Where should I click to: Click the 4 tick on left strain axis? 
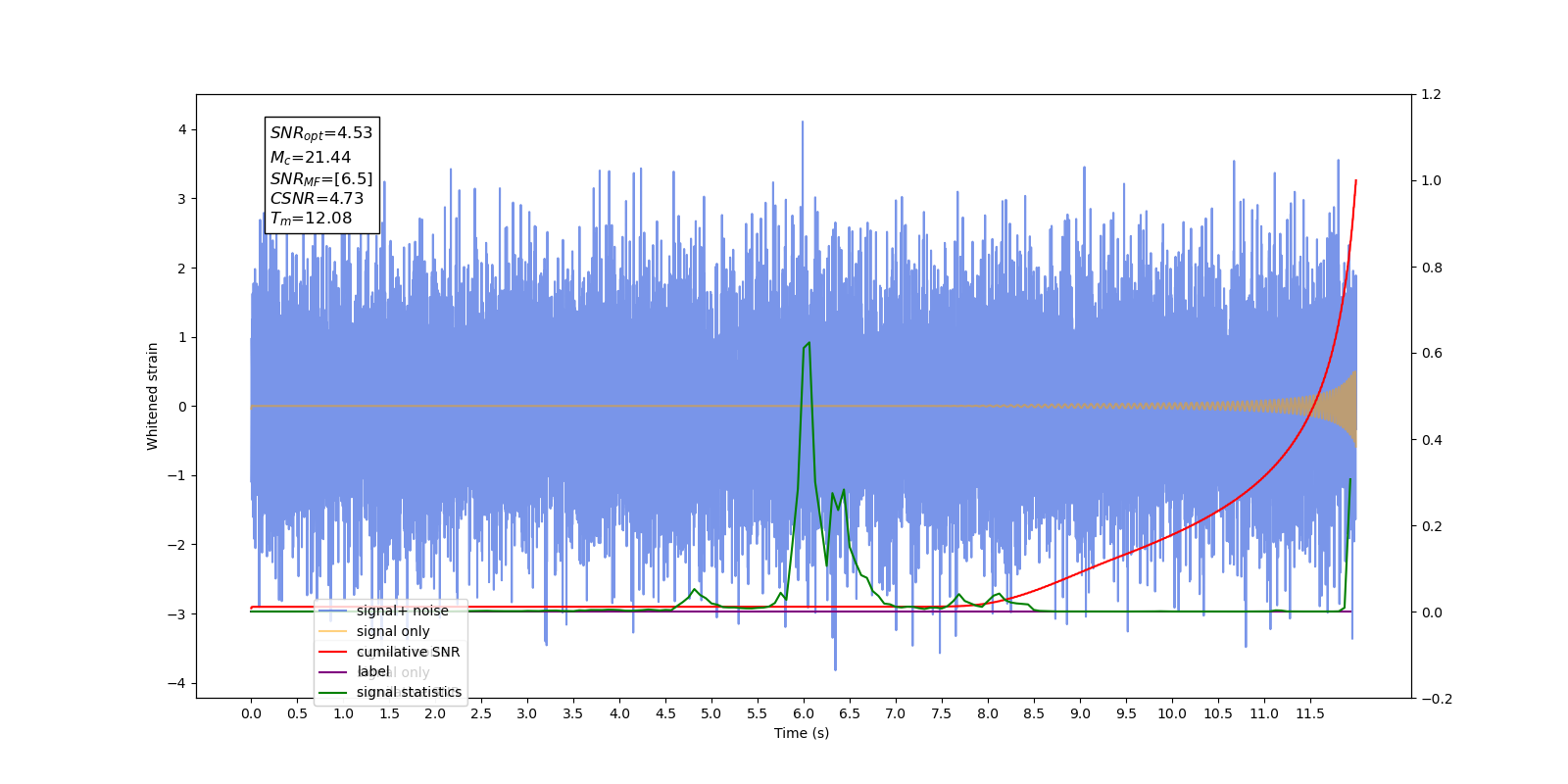coord(182,129)
